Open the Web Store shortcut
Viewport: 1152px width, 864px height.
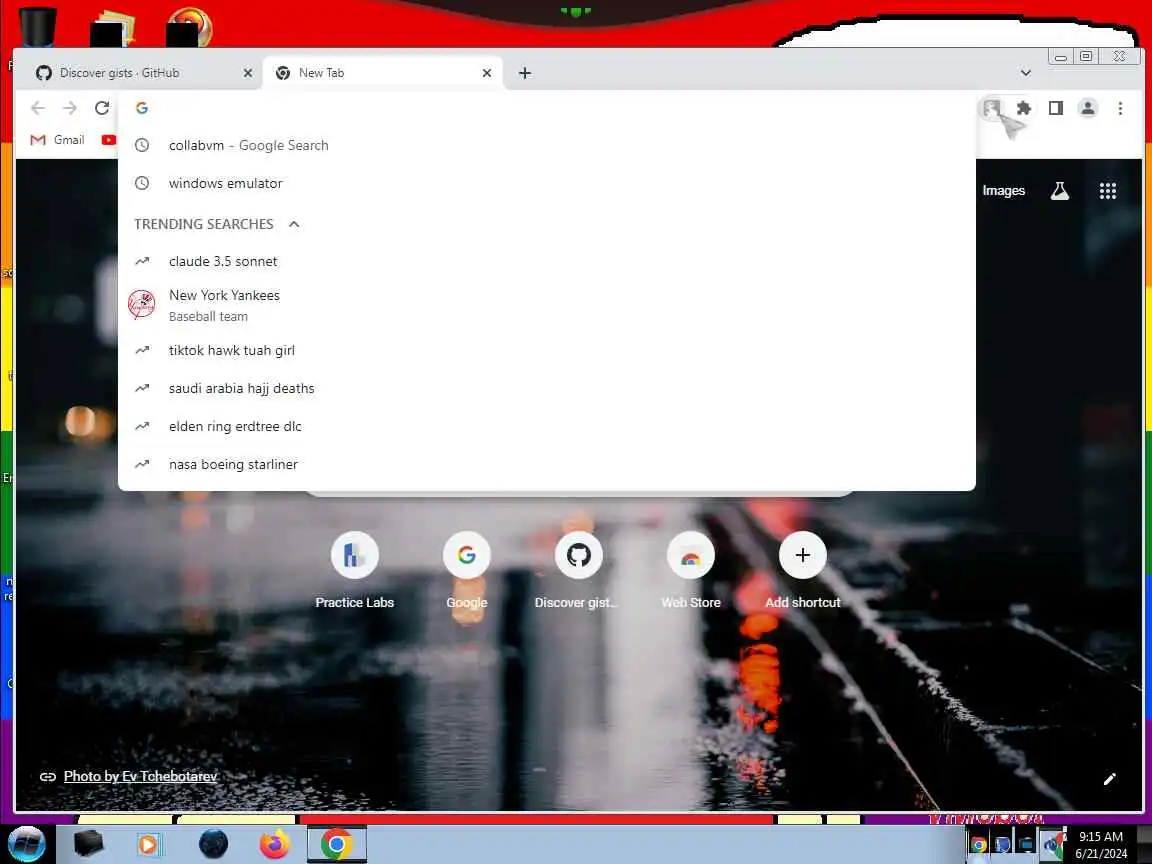[x=691, y=571]
